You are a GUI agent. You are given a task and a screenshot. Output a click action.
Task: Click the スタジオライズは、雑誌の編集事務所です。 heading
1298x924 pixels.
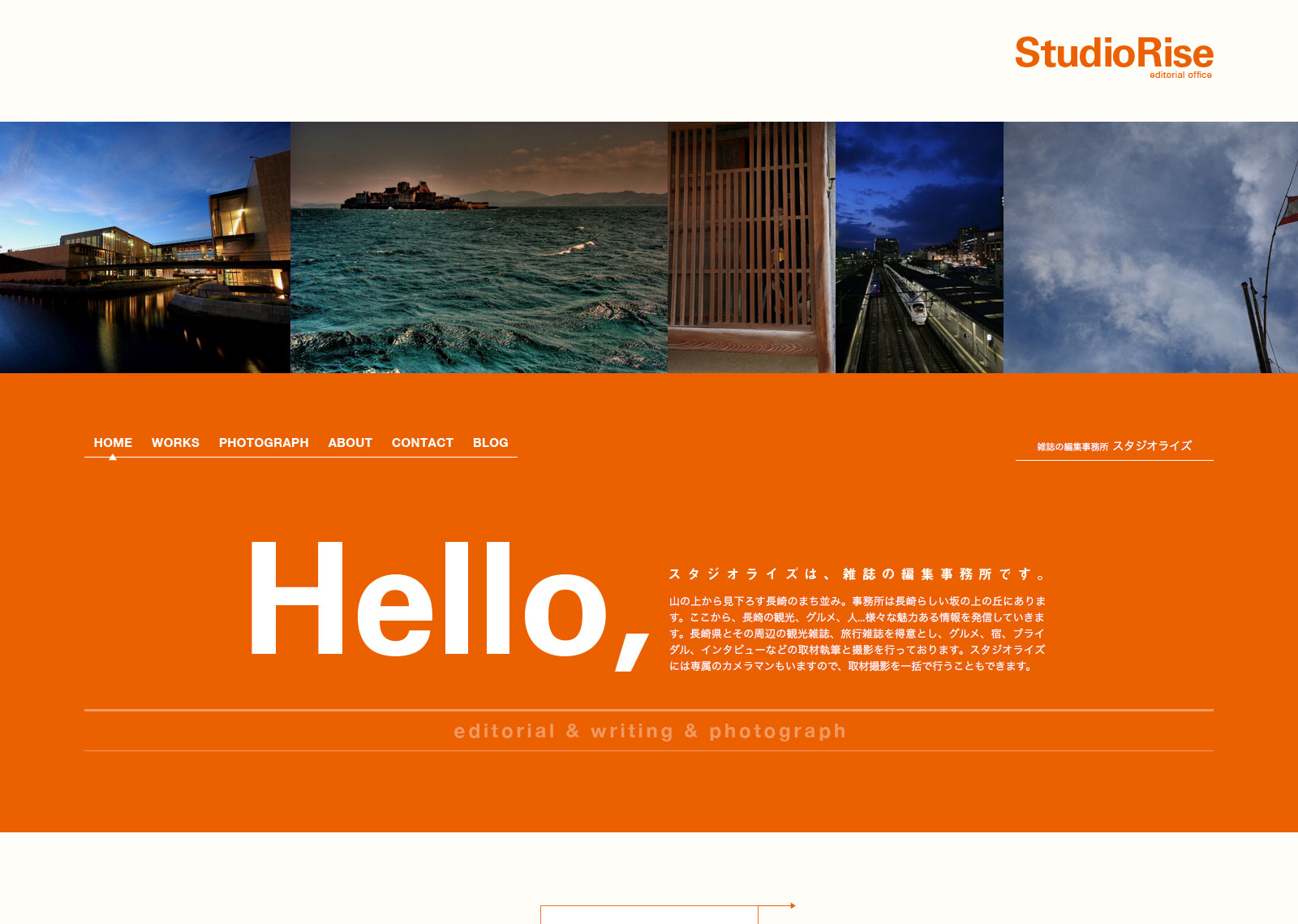click(x=857, y=574)
